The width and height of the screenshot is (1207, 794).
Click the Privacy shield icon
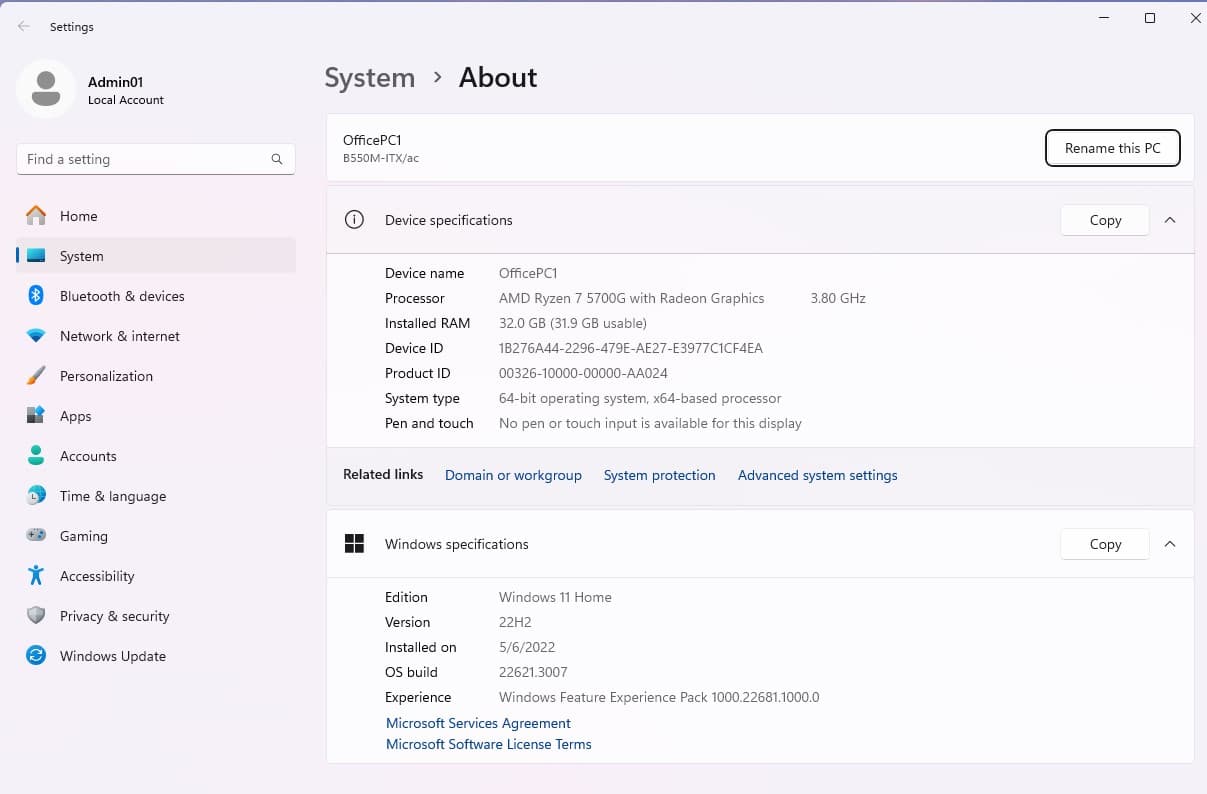36,616
